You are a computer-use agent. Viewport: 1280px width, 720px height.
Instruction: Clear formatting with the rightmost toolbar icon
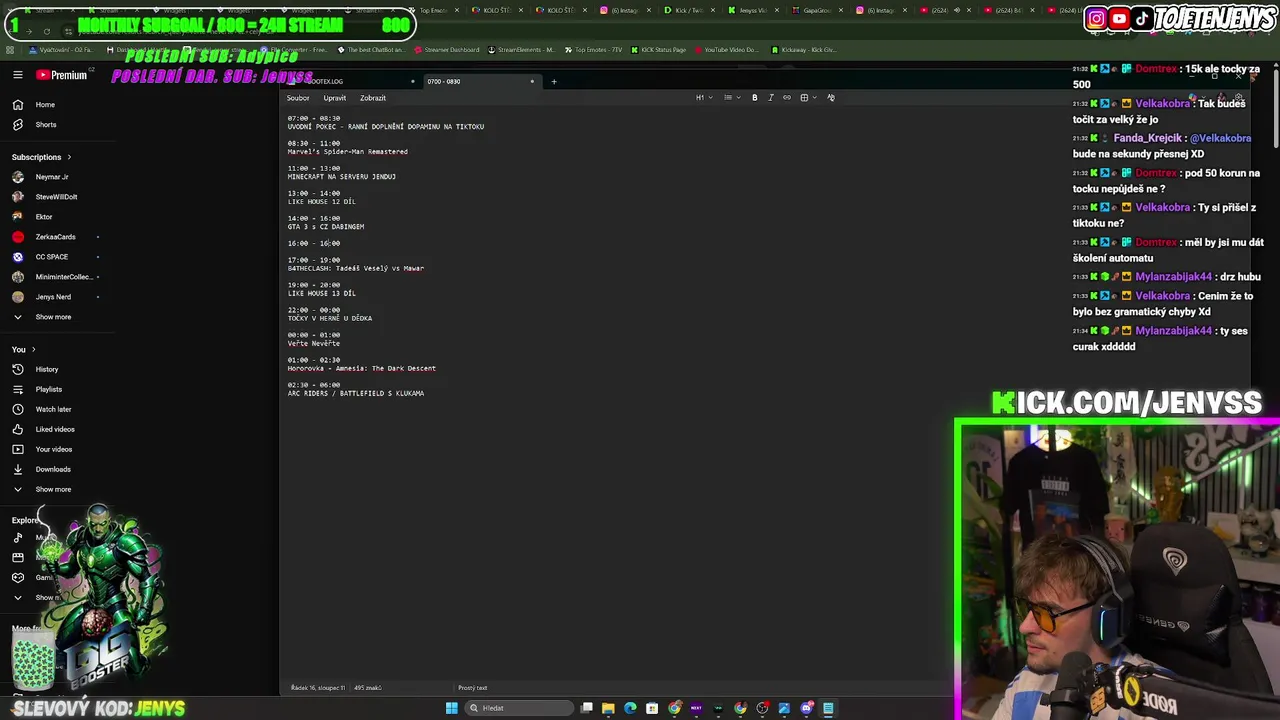click(830, 98)
